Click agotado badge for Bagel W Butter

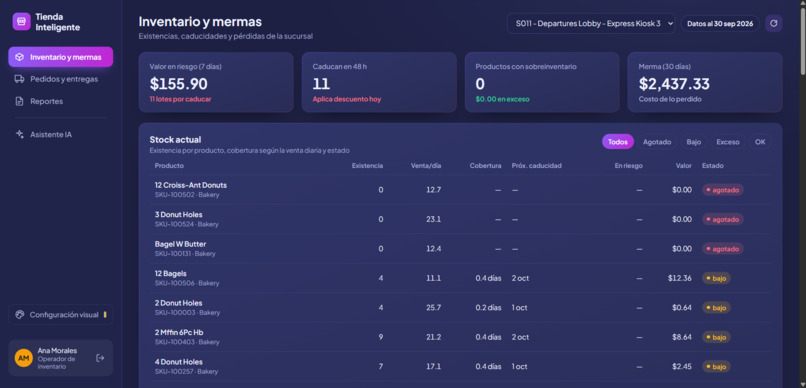point(723,249)
